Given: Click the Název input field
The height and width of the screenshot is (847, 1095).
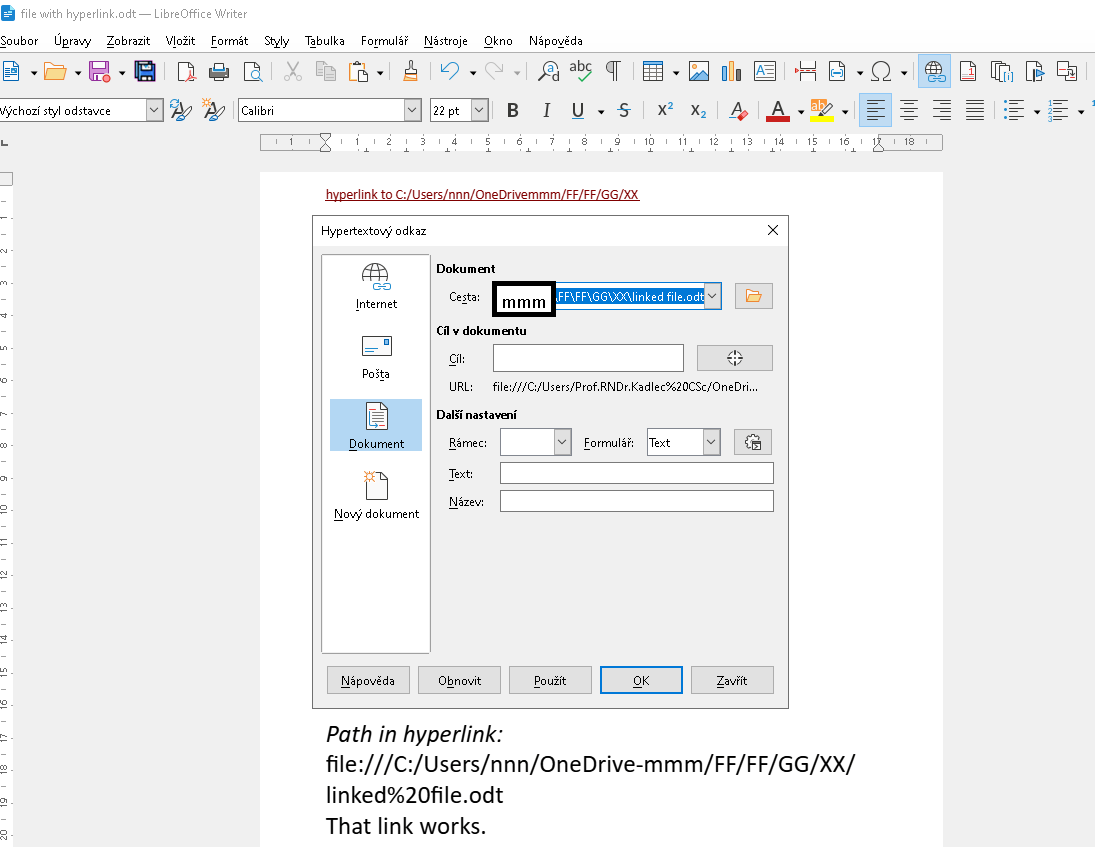Looking at the screenshot, I should tap(637, 501).
